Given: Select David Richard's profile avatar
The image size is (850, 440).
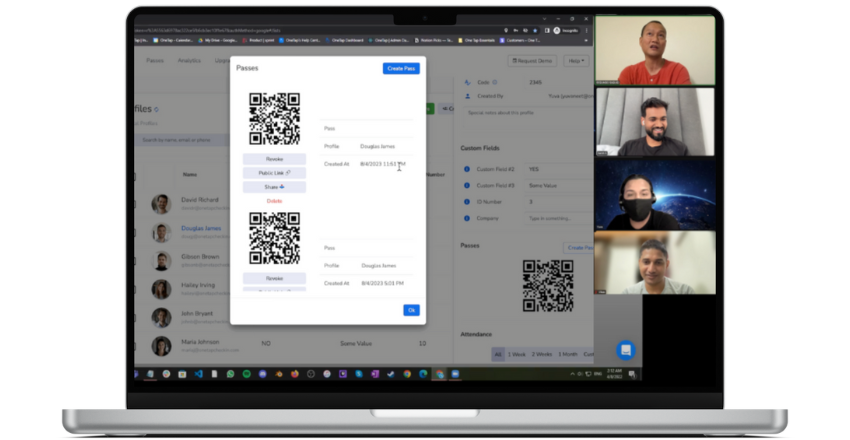Looking at the screenshot, I should click(161, 204).
